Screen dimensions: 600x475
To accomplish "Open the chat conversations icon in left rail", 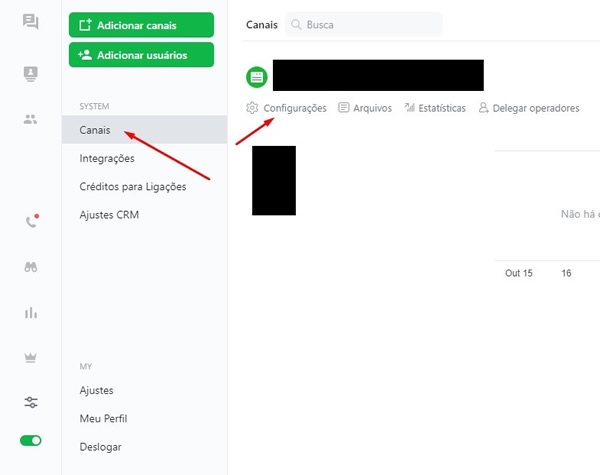I will point(31,23).
